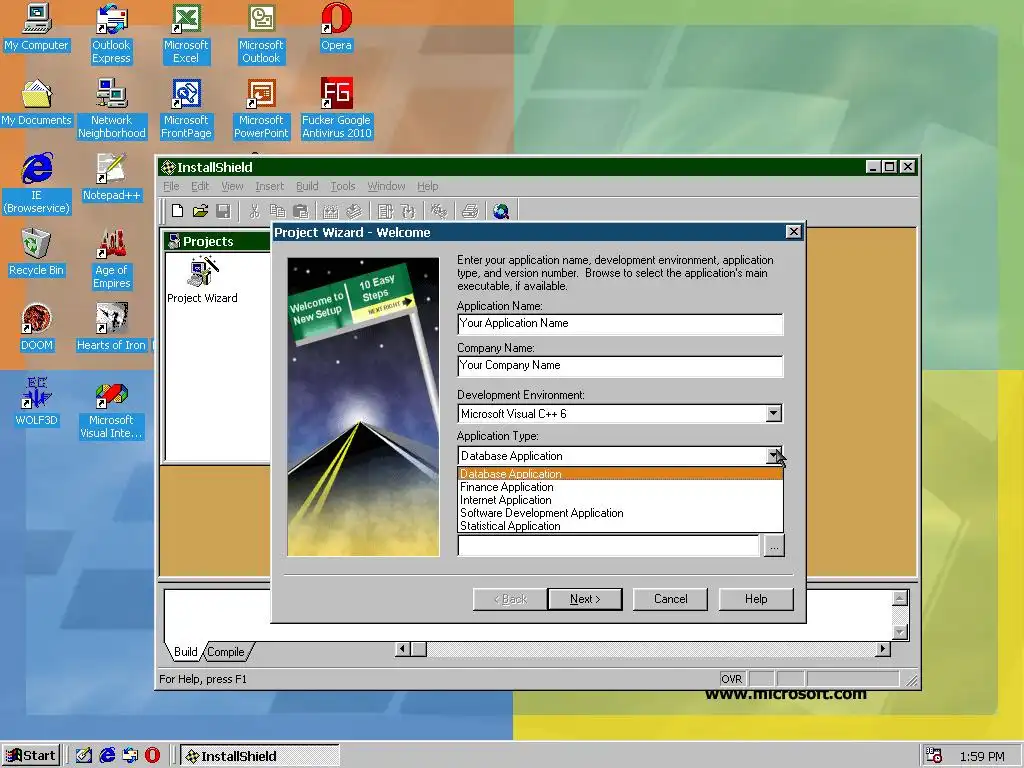Choose Statistical Application option

[620, 526]
